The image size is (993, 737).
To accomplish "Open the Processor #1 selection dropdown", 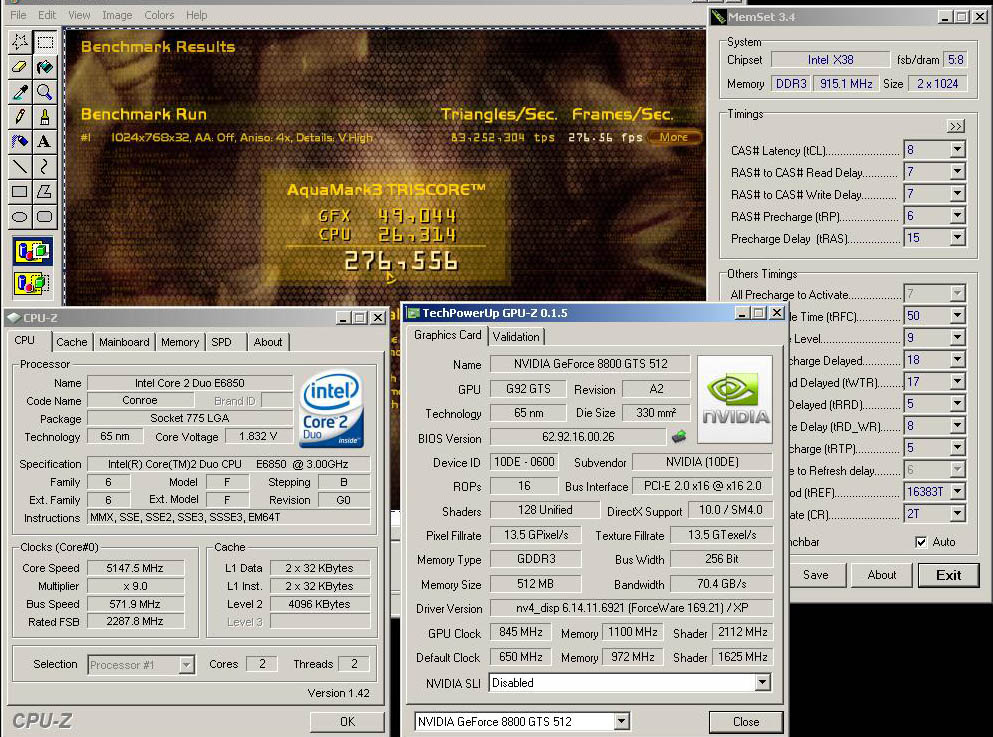I will click(186, 665).
